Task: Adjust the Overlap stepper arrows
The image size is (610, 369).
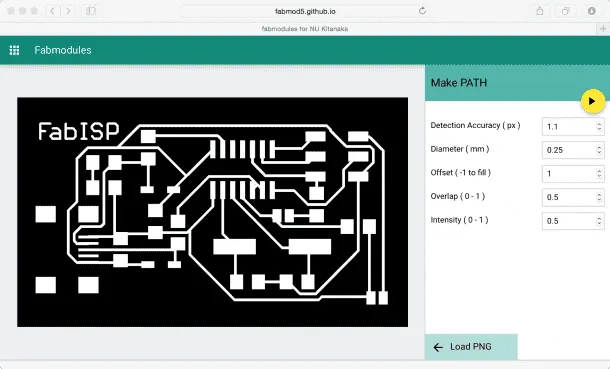Action: click(599, 198)
